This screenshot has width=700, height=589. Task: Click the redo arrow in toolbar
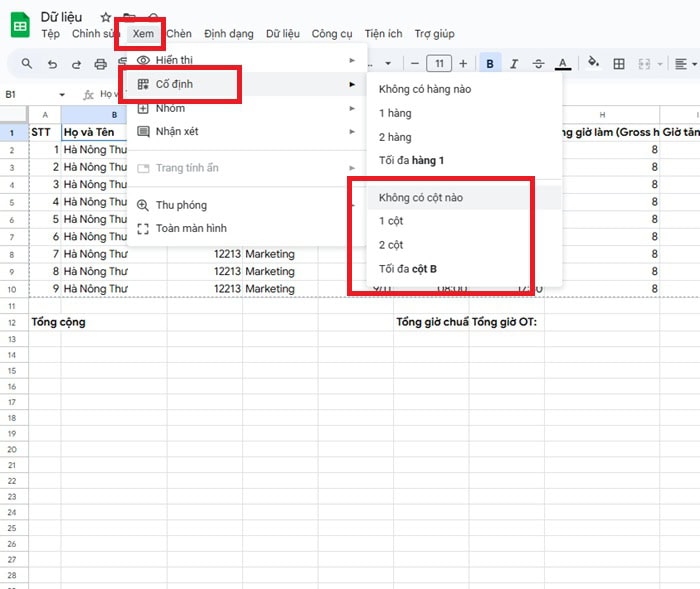click(x=76, y=64)
